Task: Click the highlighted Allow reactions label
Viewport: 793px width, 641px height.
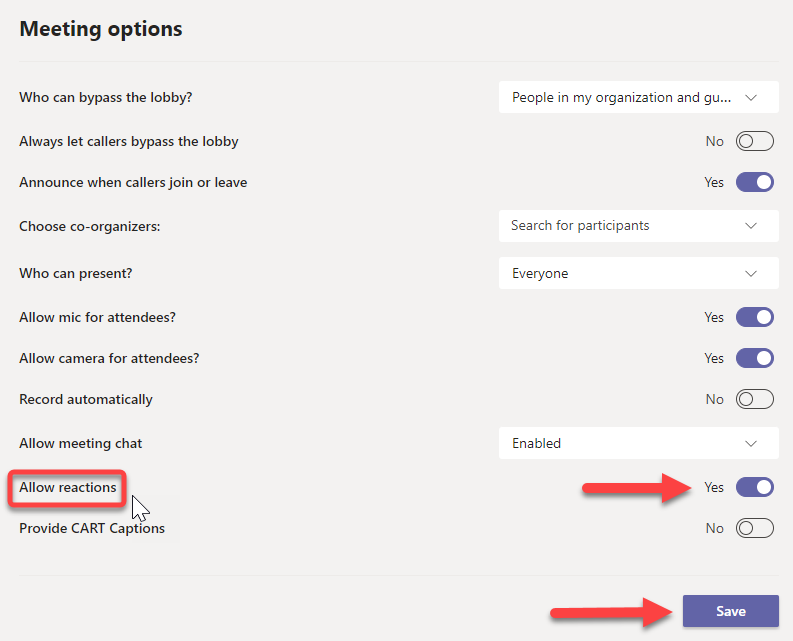Action: click(x=68, y=487)
